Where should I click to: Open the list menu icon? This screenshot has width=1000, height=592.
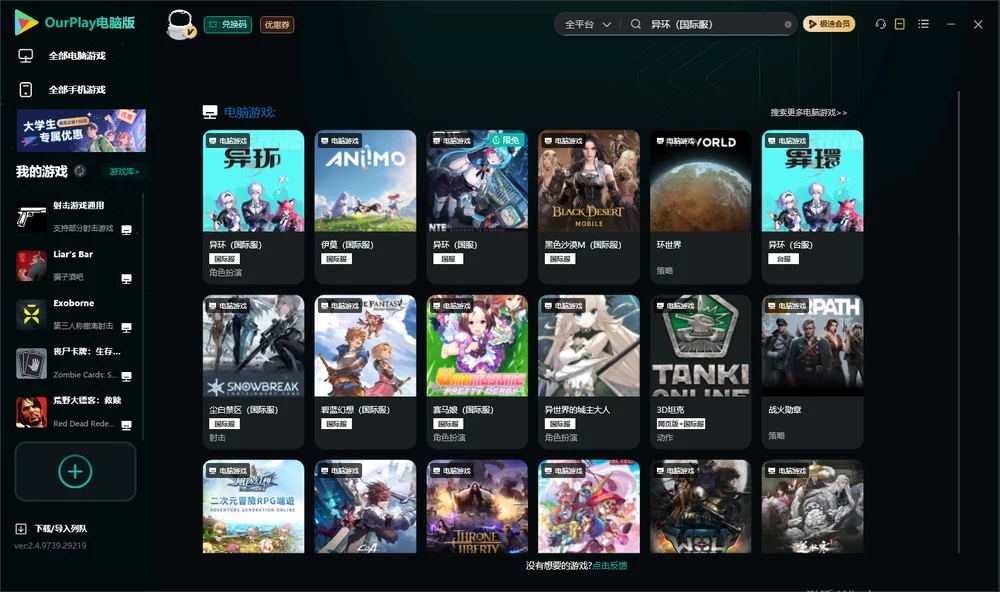tap(923, 24)
